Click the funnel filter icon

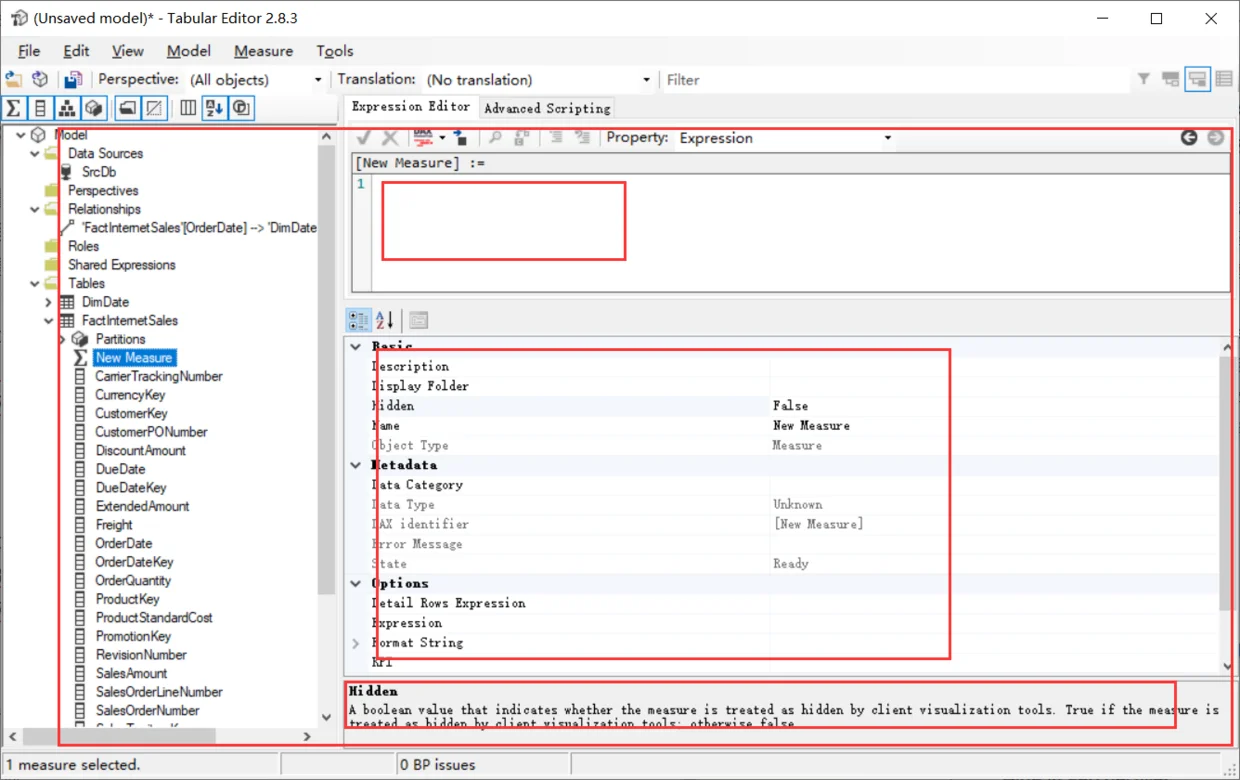coord(1144,79)
